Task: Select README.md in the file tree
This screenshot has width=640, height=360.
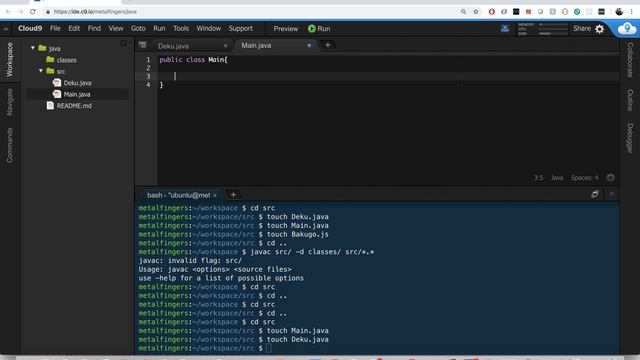Action: pyautogui.click(x=74, y=105)
